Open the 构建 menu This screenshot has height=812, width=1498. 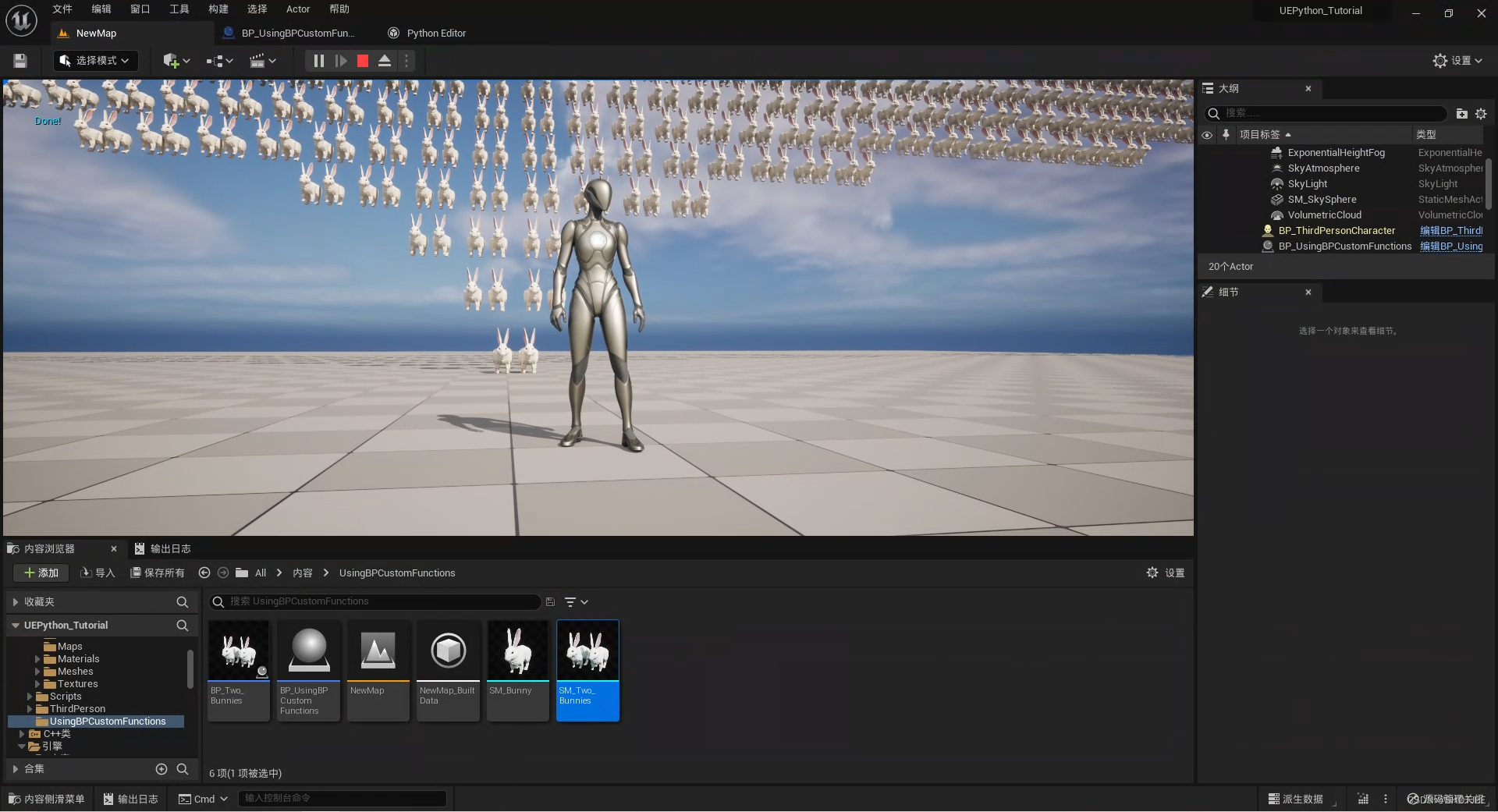218,9
